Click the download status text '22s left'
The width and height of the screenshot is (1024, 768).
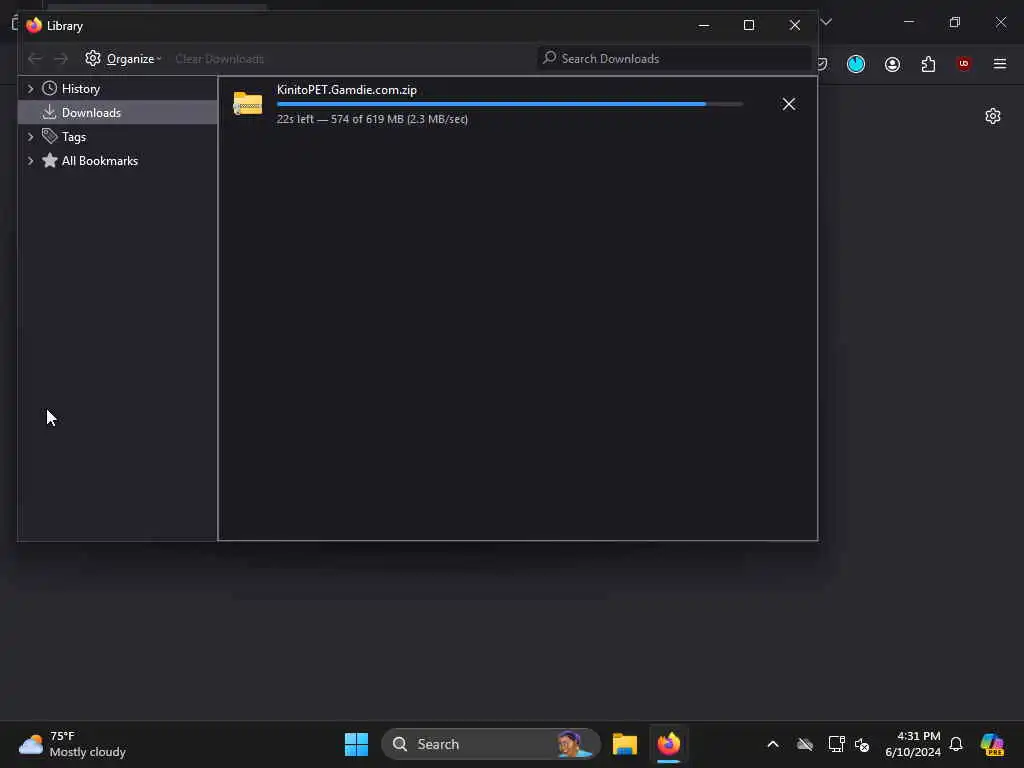coord(295,120)
